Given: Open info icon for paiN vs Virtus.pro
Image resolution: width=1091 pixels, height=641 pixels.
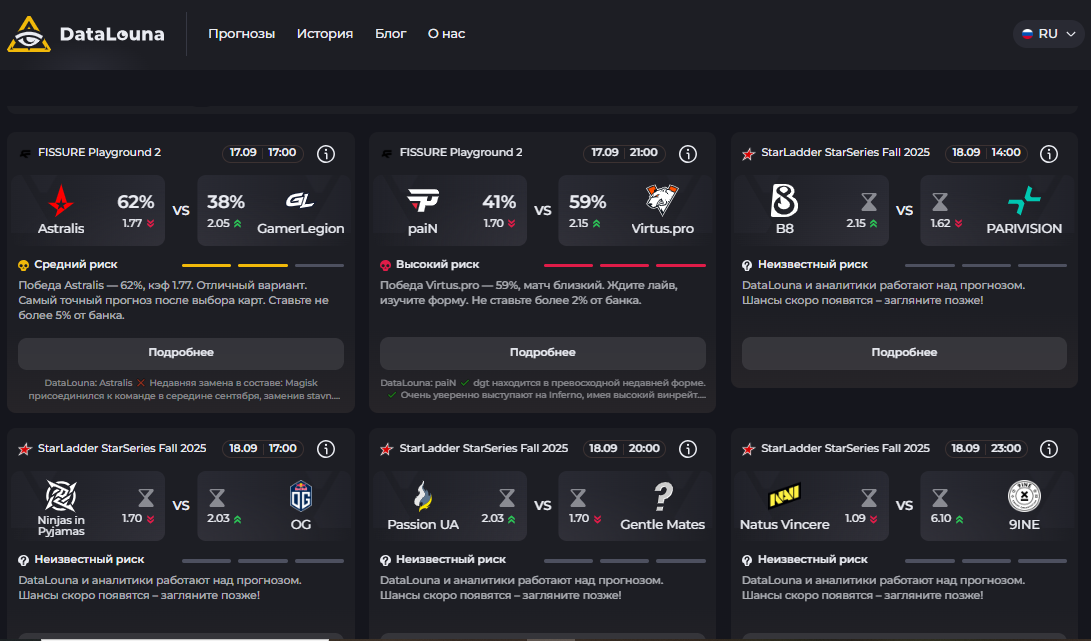Looking at the screenshot, I should point(687,154).
